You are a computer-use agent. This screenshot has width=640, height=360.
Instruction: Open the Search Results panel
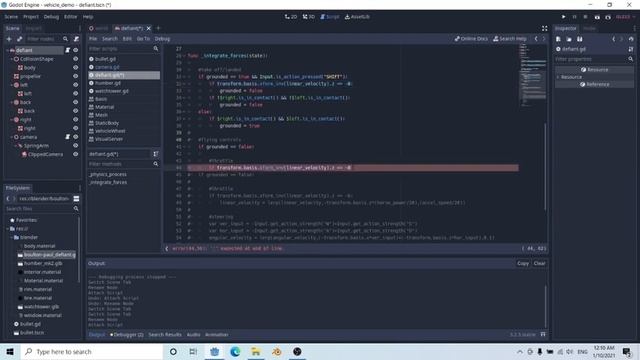[x=165, y=334]
